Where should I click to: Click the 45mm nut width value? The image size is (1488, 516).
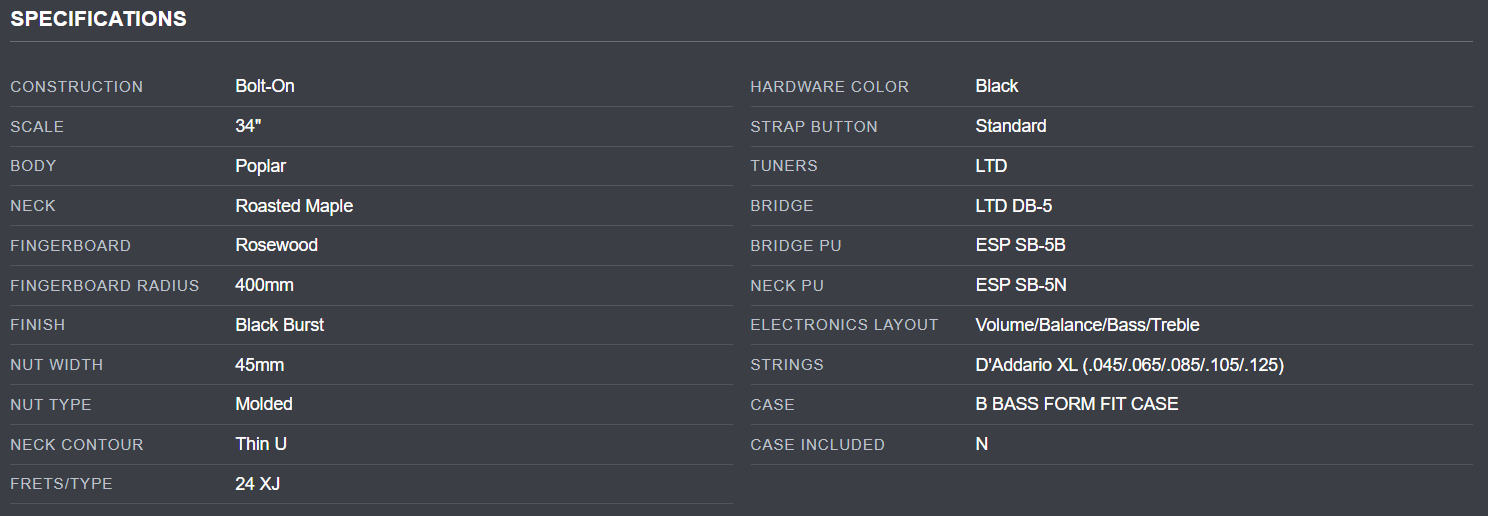pos(260,365)
